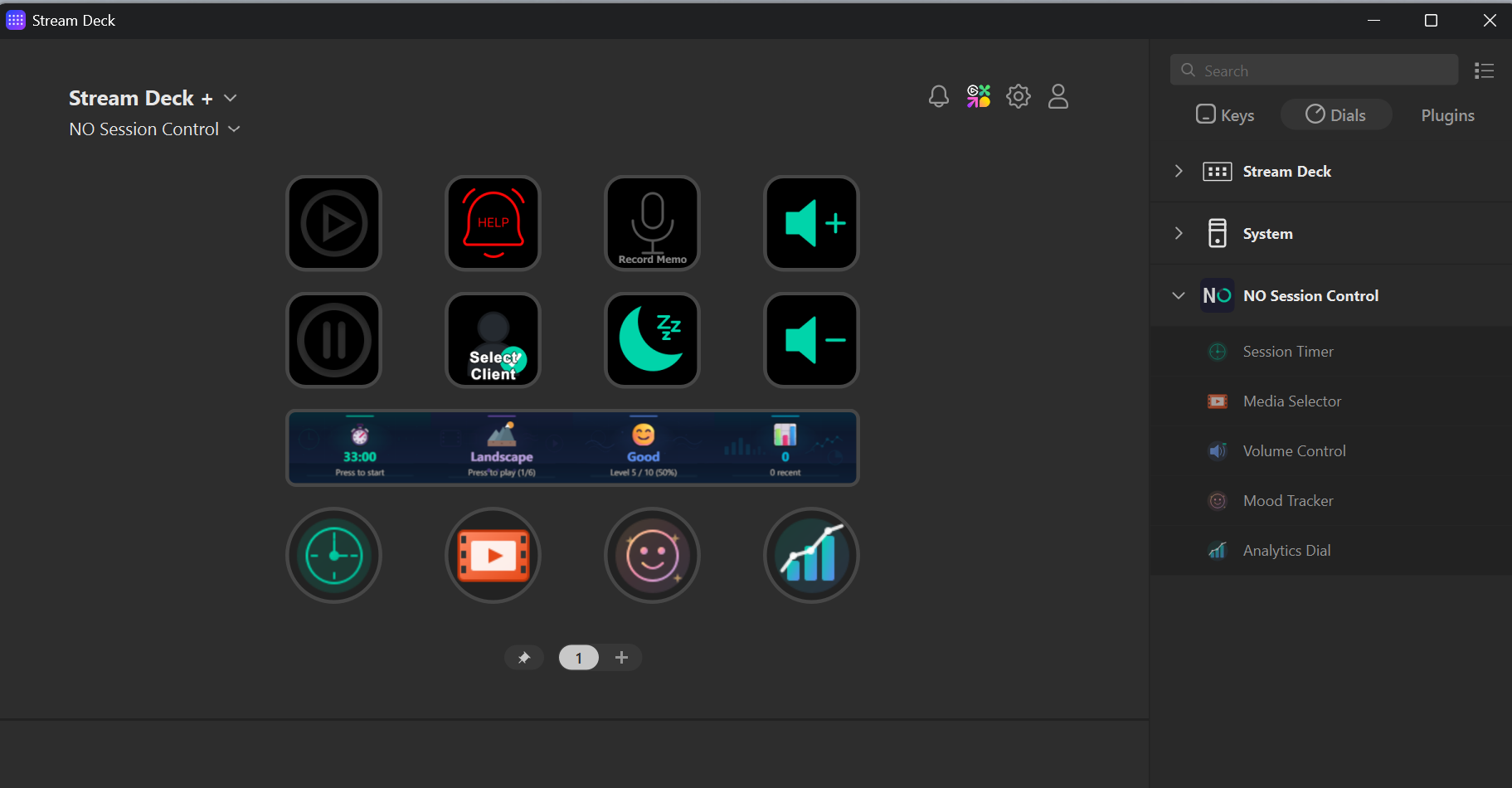Select the Record Memo microphone key
This screenshot has width=1512, height=788.
[x=652, y=222]
